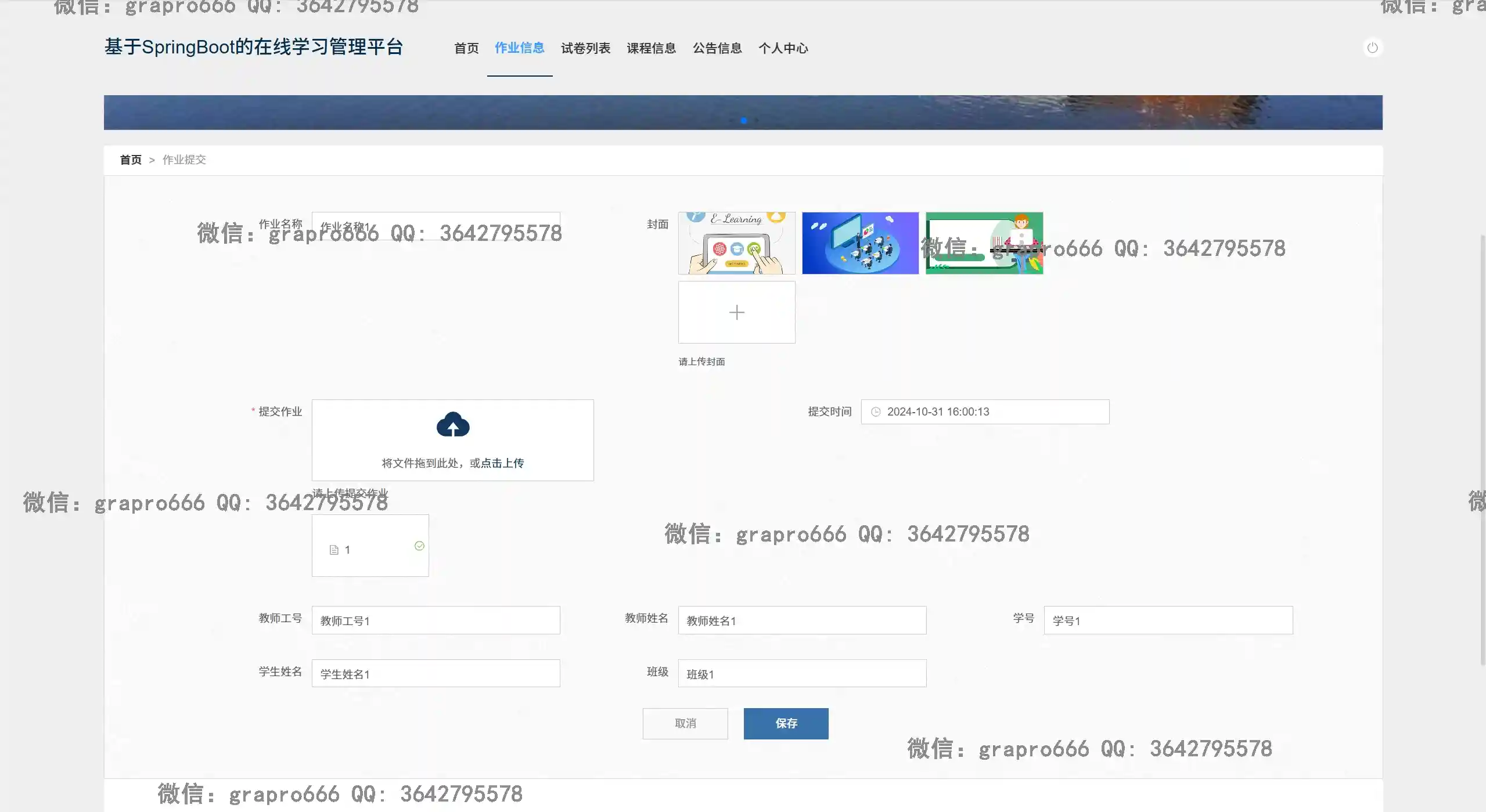This screenshot has width=1486, height=812.
Task: Open the 试卷列表 menu item
Action: pyautogui.click(x=585, y=48)
